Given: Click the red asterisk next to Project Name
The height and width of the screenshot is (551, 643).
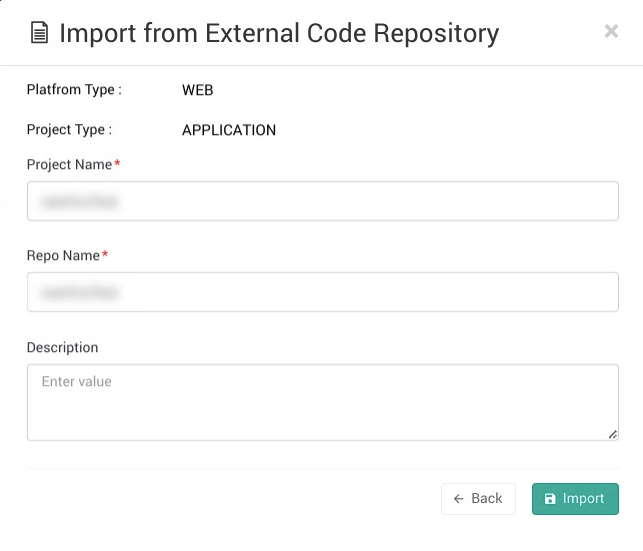Looking at the screenshot, I should coord(117,164).
